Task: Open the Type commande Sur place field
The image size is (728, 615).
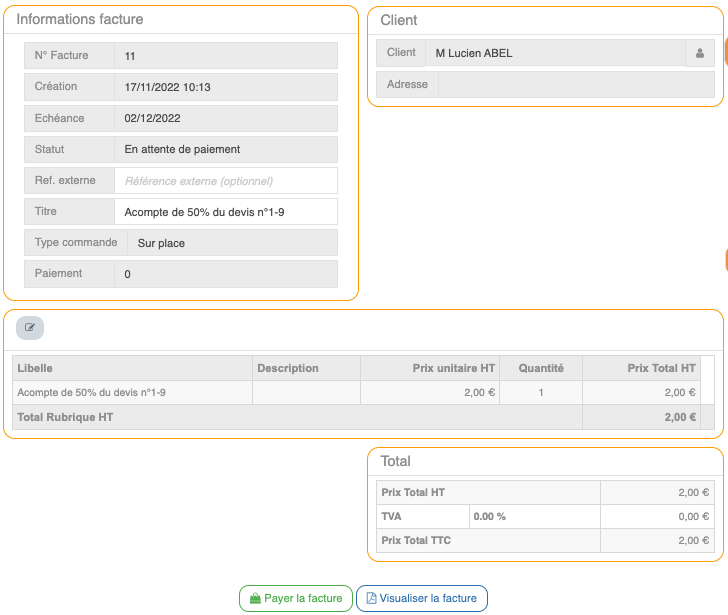Action: coord(232,243)
